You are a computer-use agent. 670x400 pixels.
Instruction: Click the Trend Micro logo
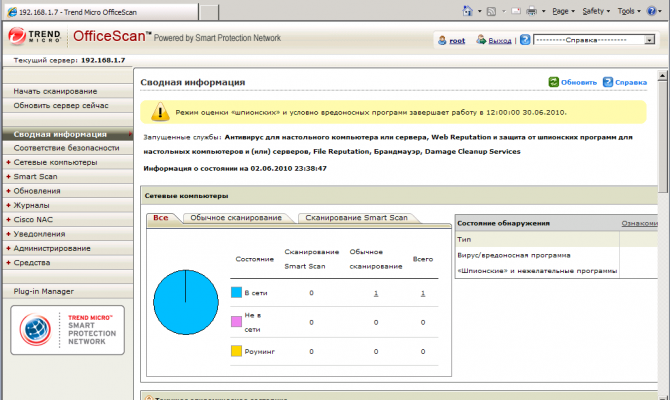[x=35, y=37]
